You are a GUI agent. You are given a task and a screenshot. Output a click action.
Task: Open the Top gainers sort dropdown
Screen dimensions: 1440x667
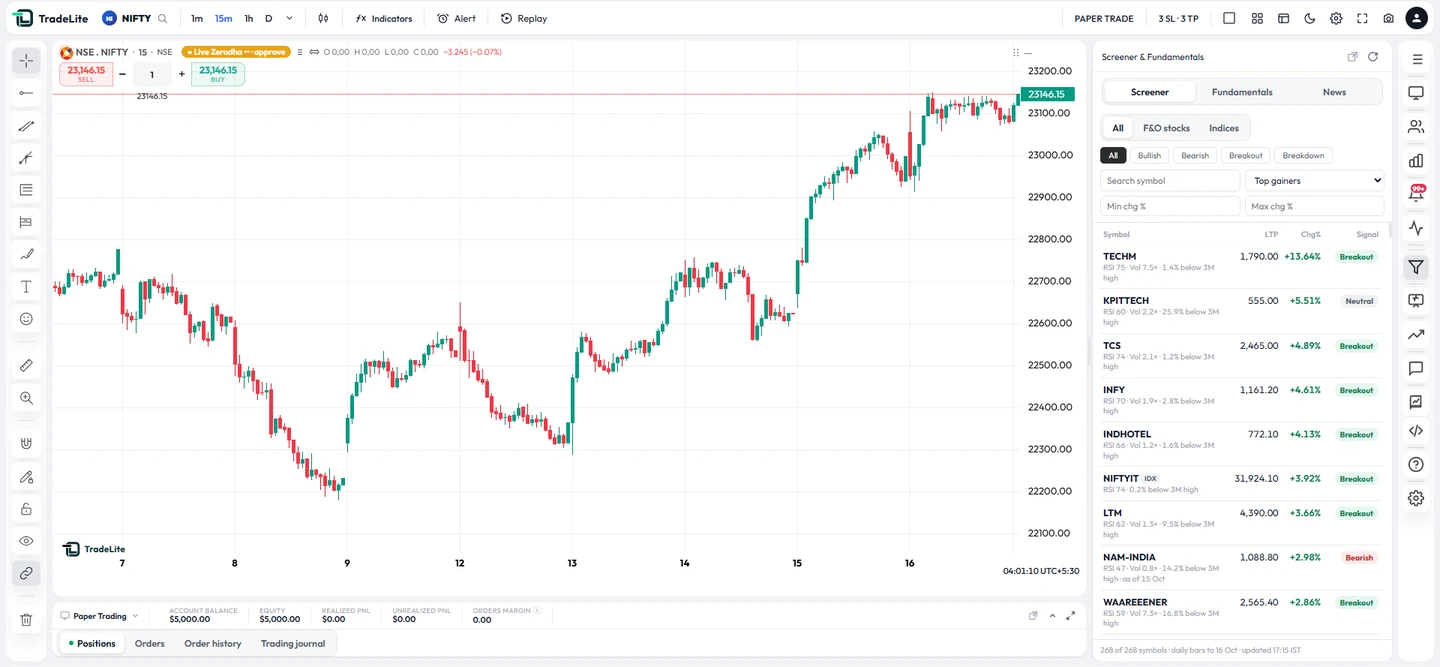[x=1315, y=181]
